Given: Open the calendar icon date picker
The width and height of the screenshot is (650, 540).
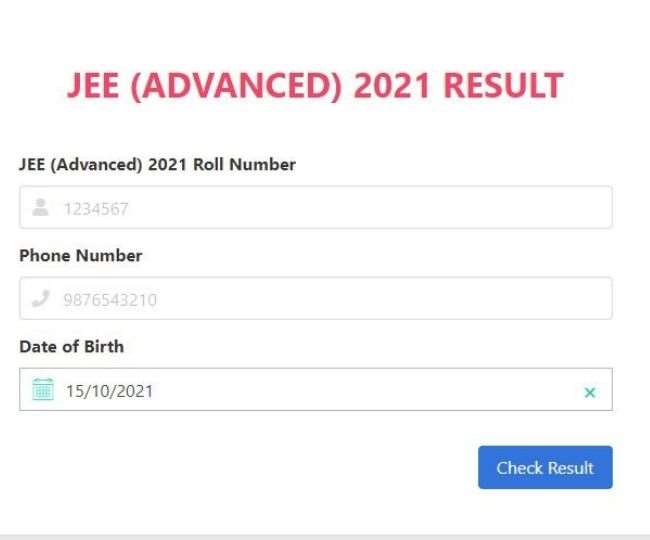Looking at the screenshot, I should (x=43, y=389).
